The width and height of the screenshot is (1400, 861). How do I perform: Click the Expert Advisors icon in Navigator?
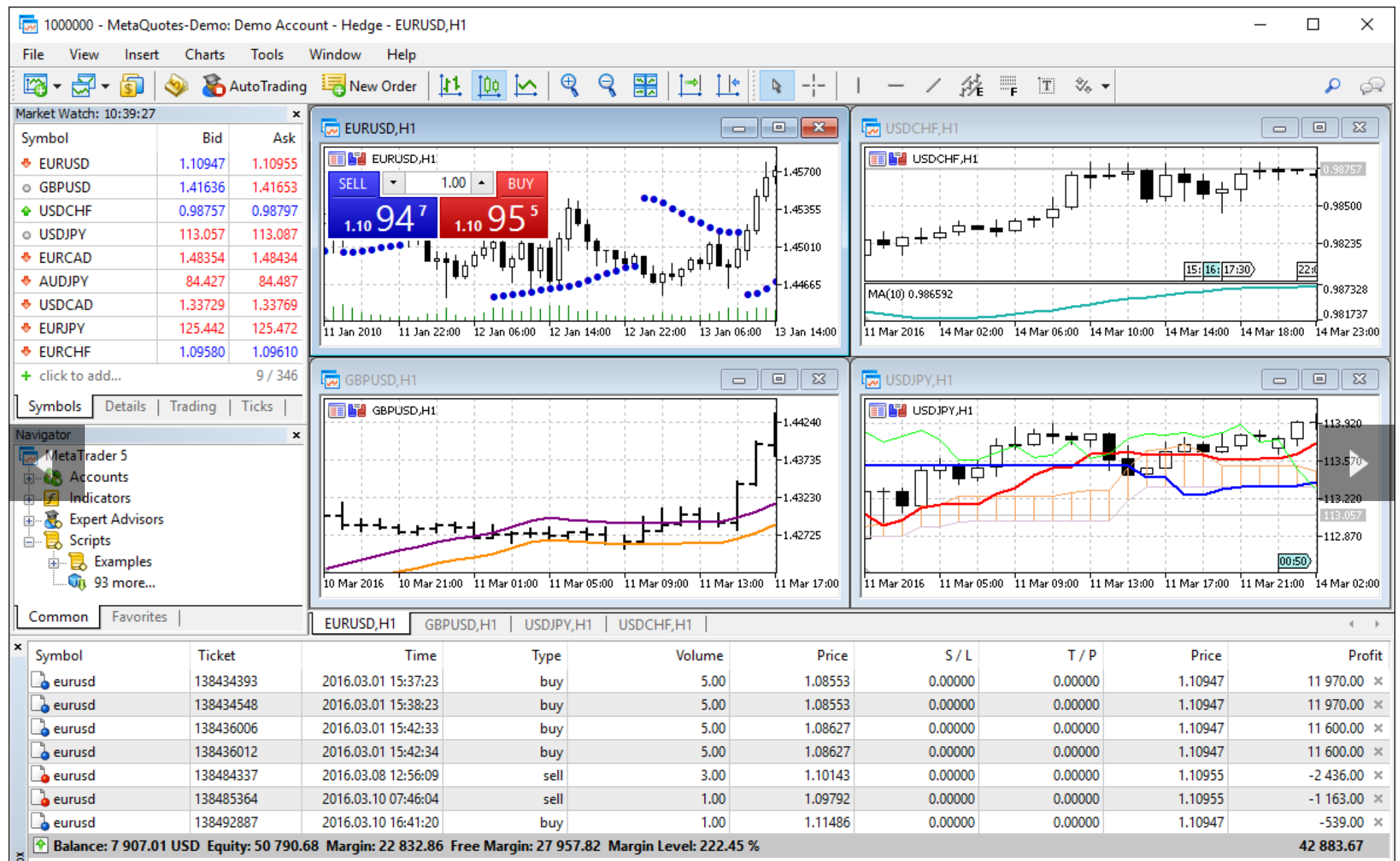tap(53, 519)
